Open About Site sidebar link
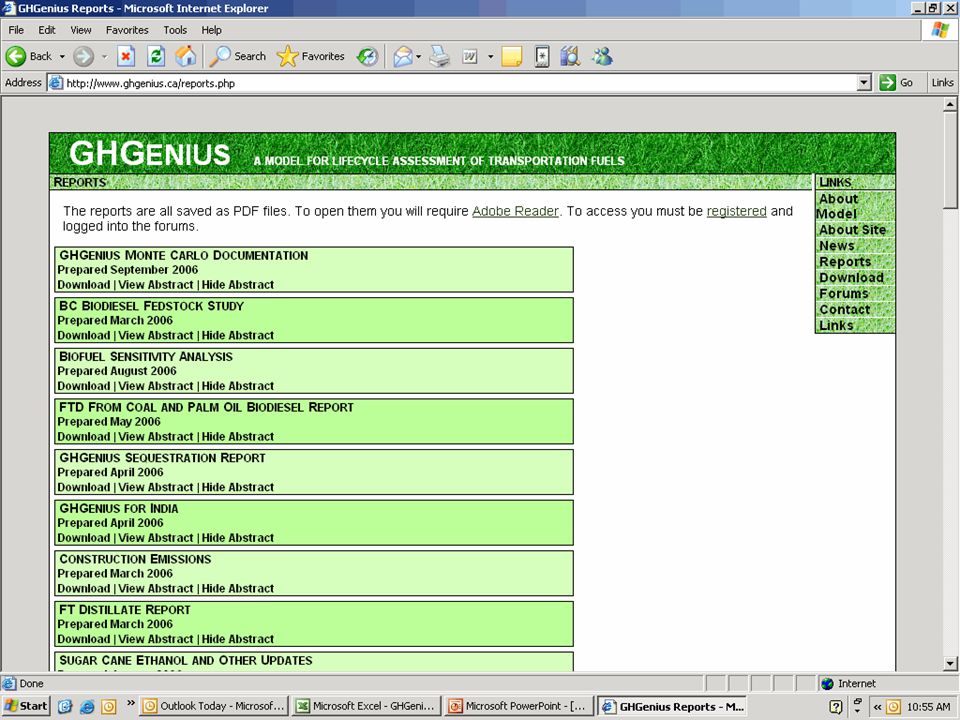 [x=852, y=230]
